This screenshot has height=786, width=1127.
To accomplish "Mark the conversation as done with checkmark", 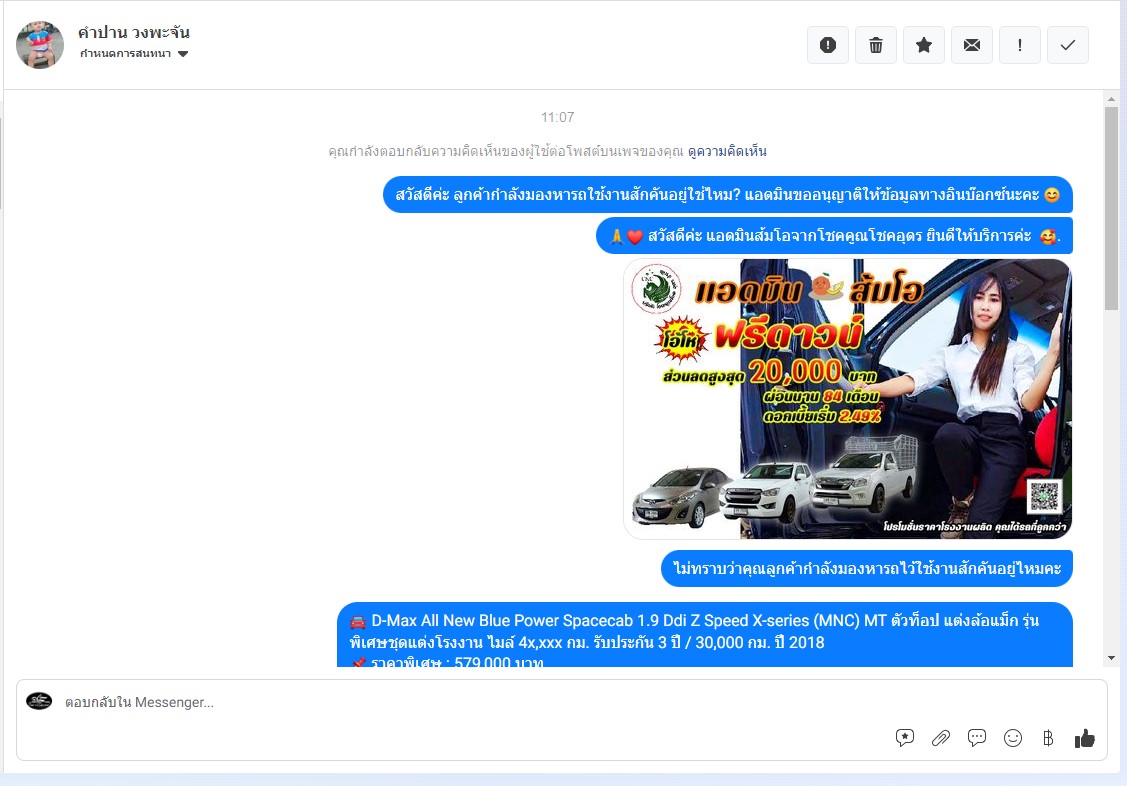I will tap(1067, 45).
